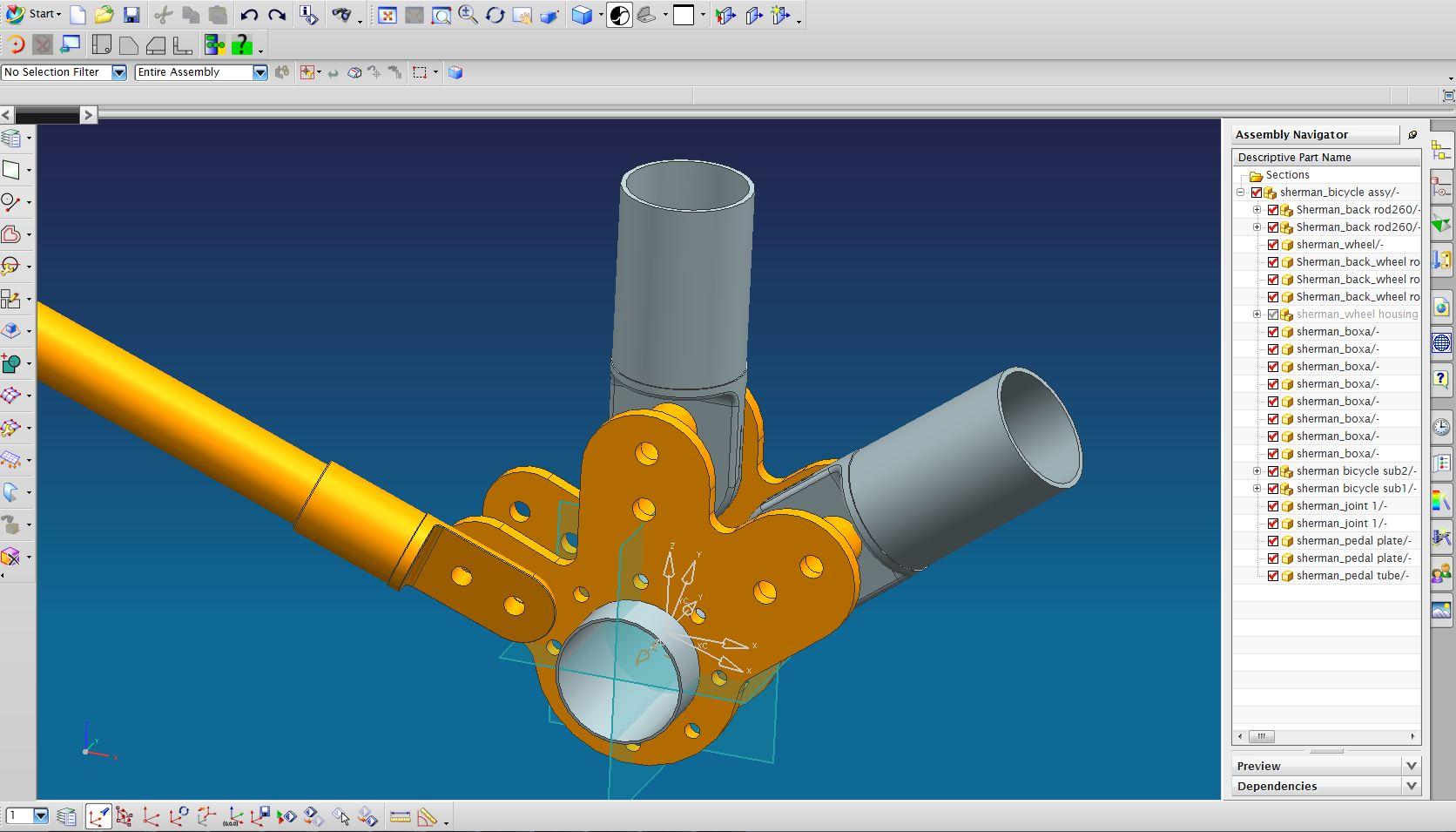The width and height of the screenshot is (1456, 832).
Task: Click the dark slider bar above the viewport
Action: pos(47,114)
